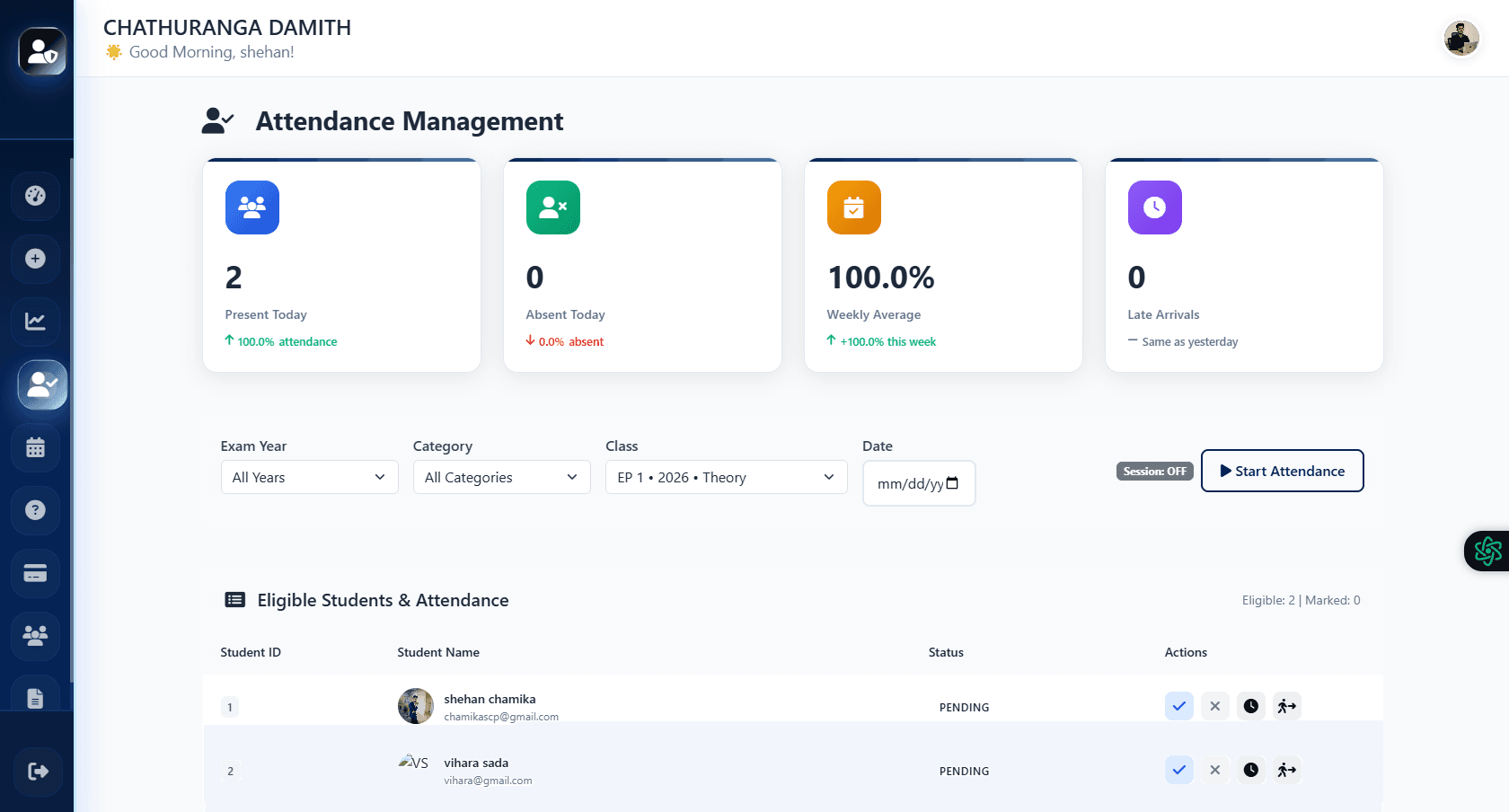Open the Calendar icon in the sidebar
This screenshot has height=812, width=1509.
click(x=35, y=447)
